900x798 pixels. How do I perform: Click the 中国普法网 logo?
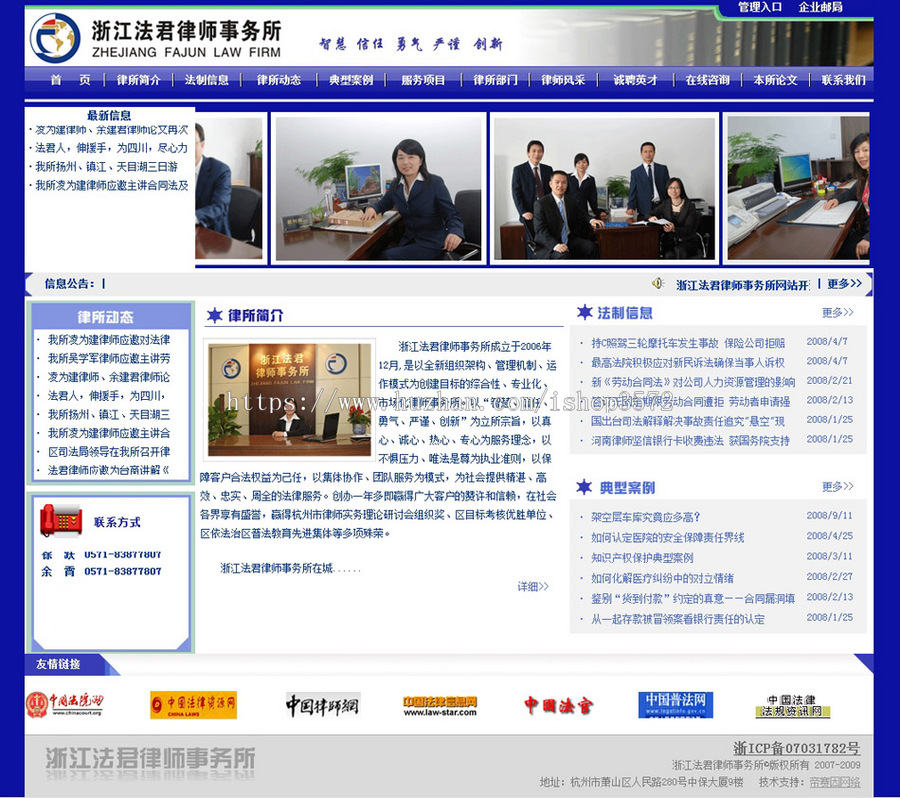(678, 703)
